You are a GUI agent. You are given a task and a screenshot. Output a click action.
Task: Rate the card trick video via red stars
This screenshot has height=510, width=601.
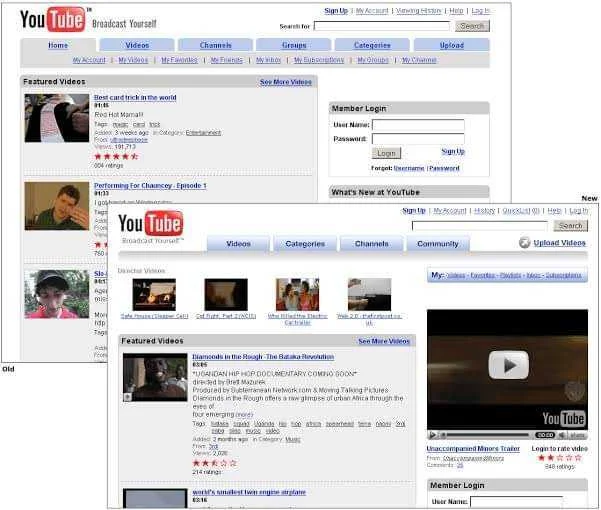[x=116, y=156]
